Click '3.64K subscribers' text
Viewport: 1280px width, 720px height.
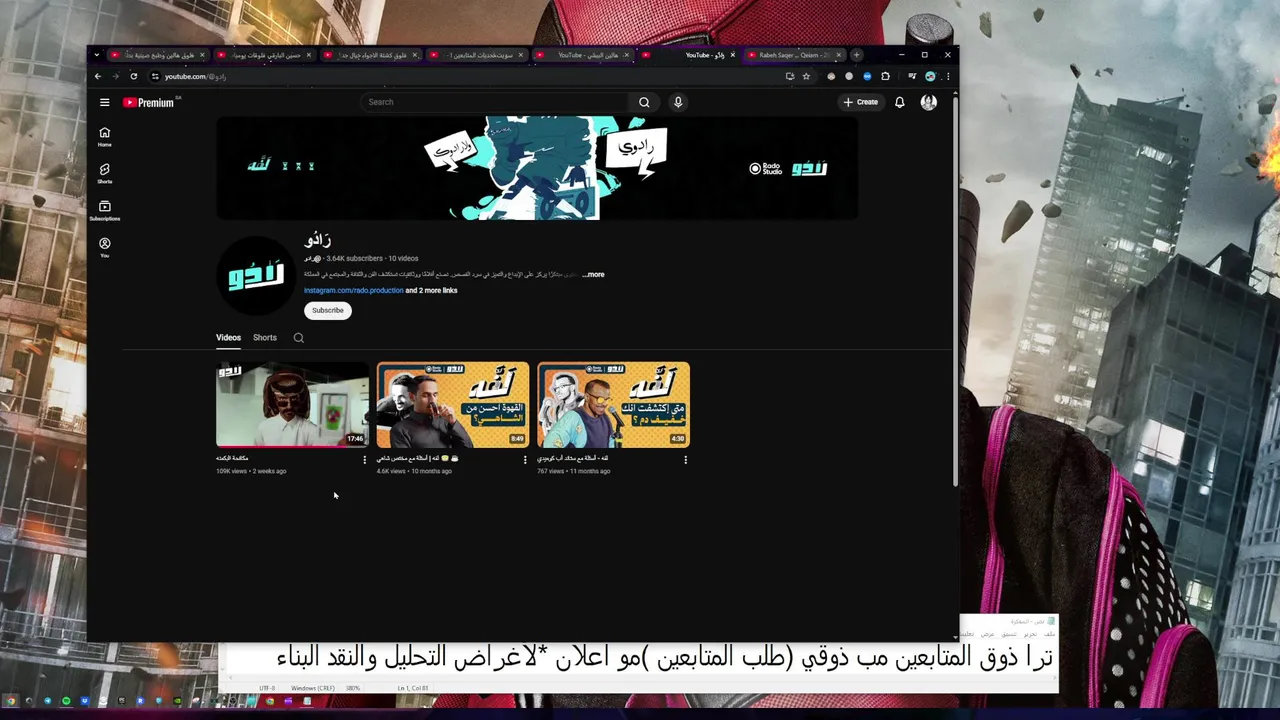(354, 258)
